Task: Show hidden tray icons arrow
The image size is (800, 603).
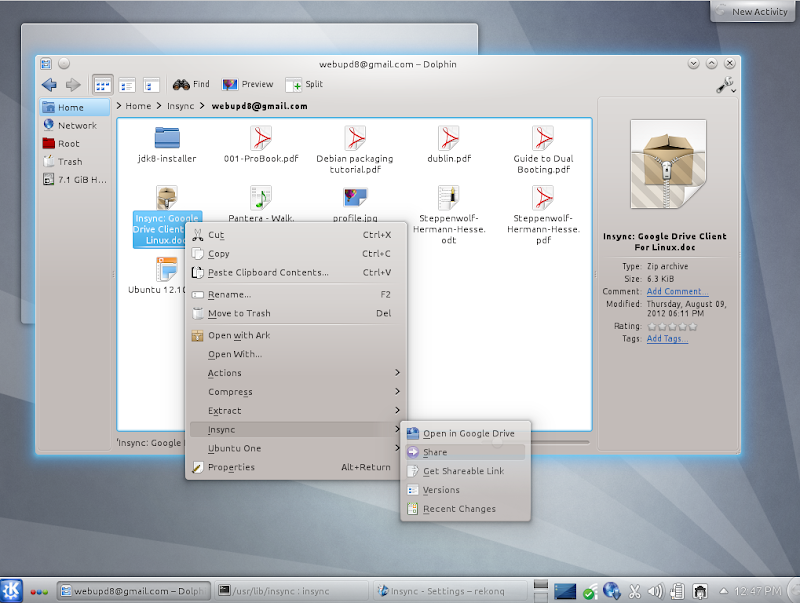Action: point(723,592)
